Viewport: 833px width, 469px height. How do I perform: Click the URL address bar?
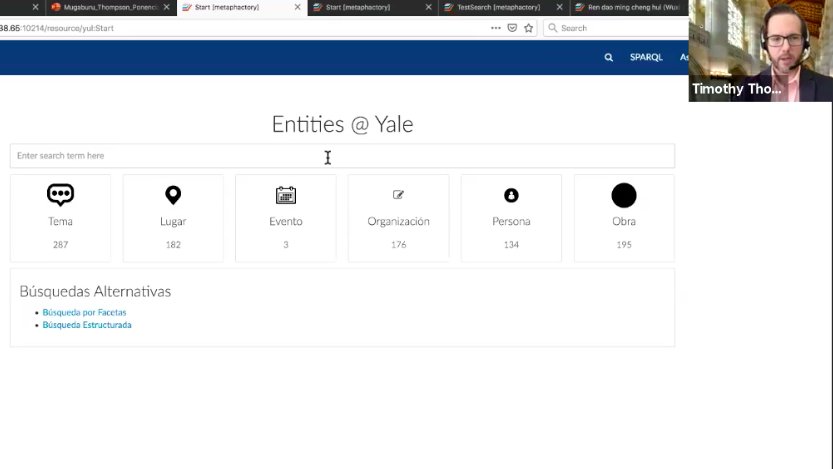click(242, 28)
